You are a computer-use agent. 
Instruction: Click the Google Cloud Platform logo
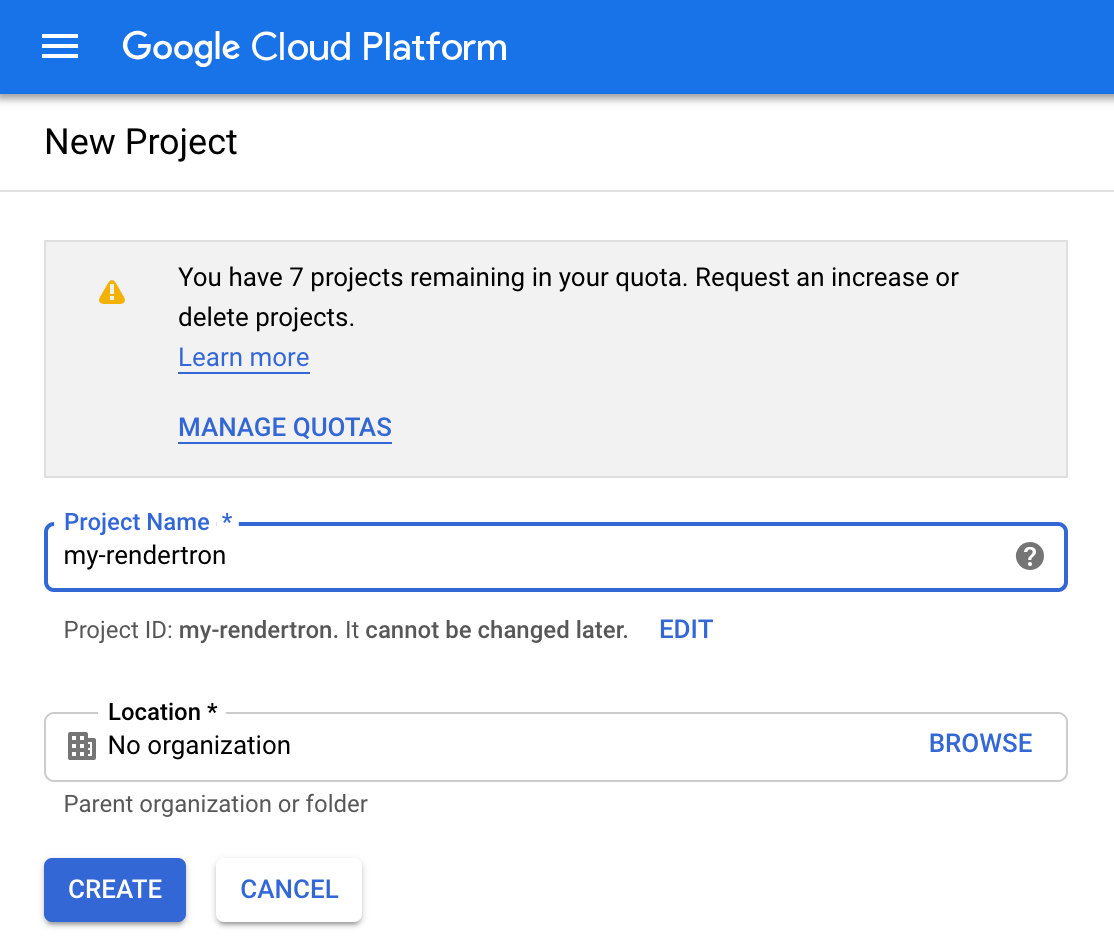pyautogui.click(x=314, y=46)
